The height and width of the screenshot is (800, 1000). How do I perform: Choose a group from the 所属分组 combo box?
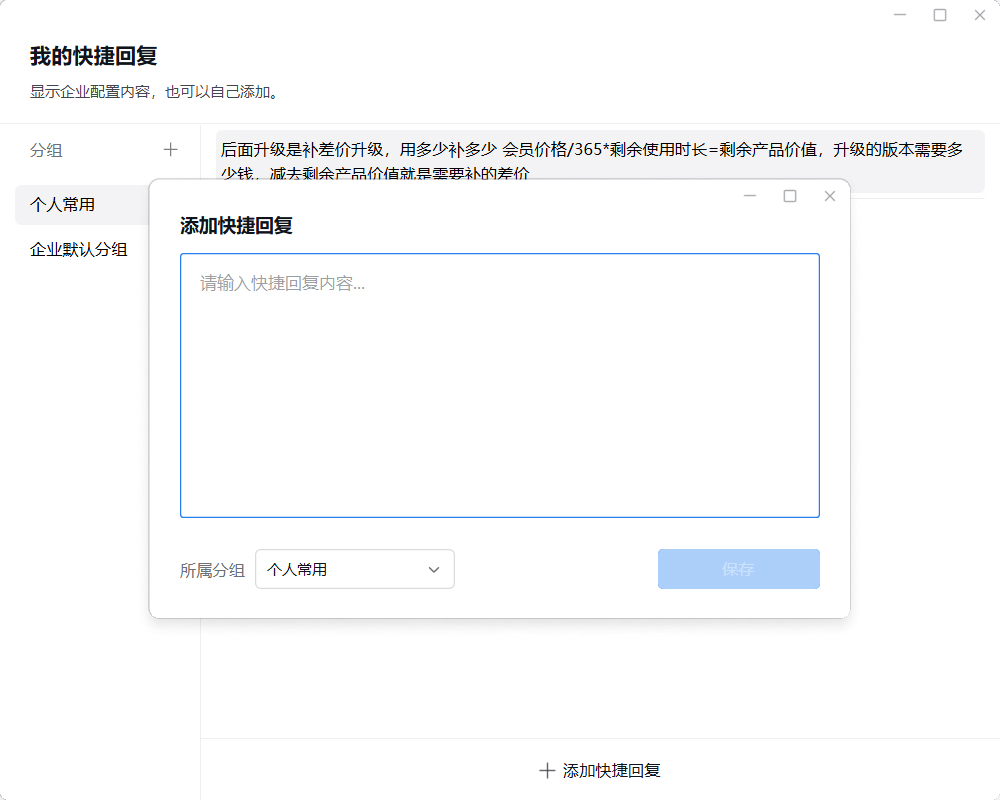point(355,568)
